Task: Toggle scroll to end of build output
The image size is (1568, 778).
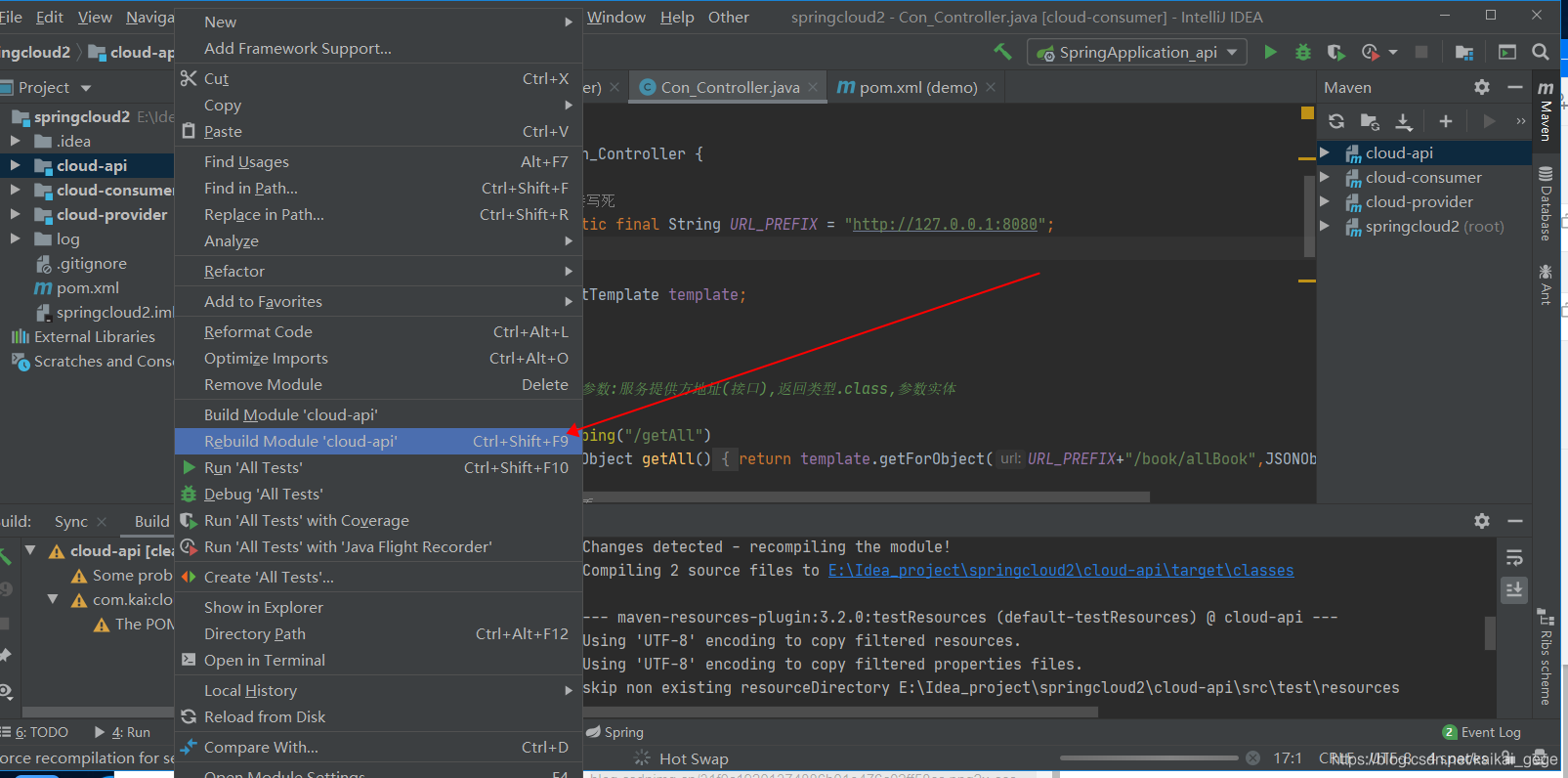Action: 1514,589
